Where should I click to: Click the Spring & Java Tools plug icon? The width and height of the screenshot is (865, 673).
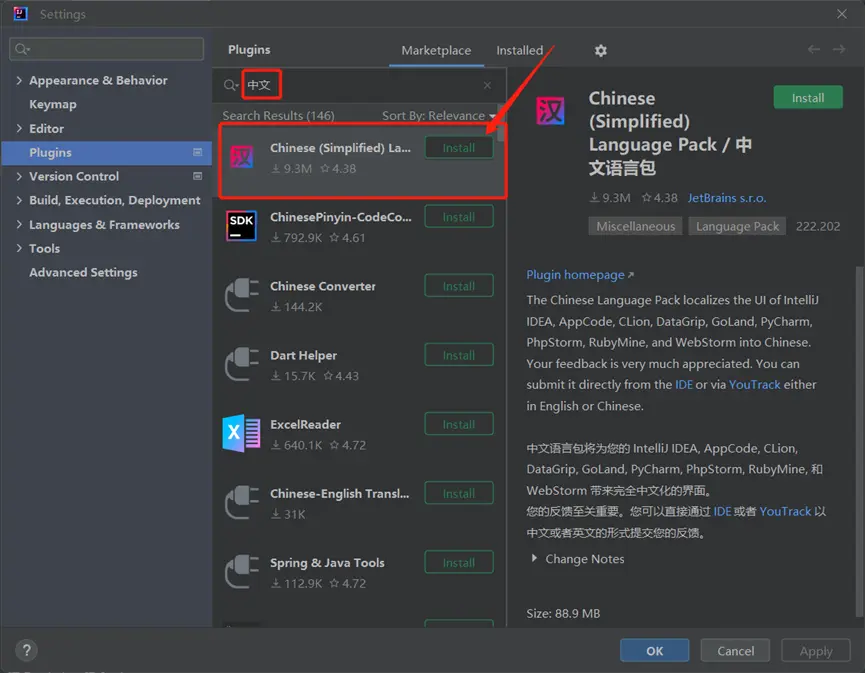[x=242, y=571]
